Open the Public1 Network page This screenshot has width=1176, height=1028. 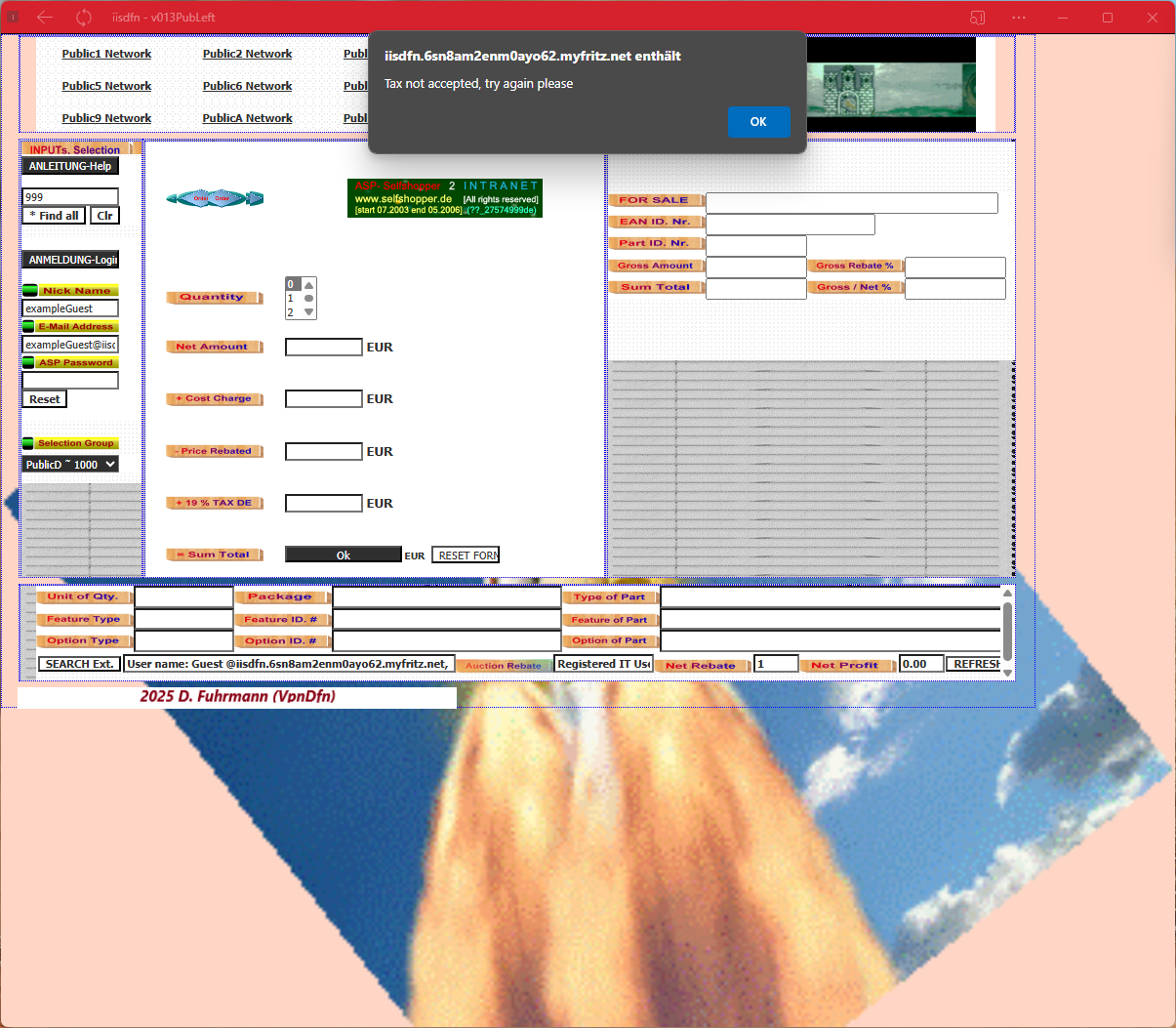[106, 54]
